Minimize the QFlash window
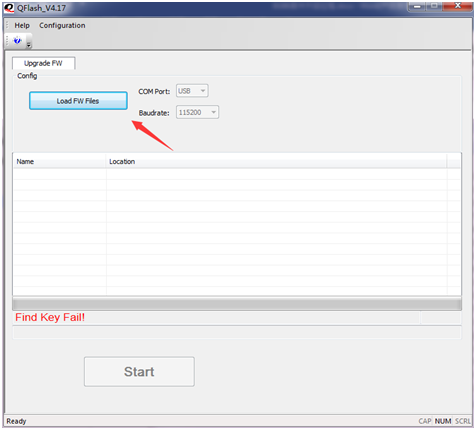The height and width of the screenshot is (430, 476). pos(417,6)
